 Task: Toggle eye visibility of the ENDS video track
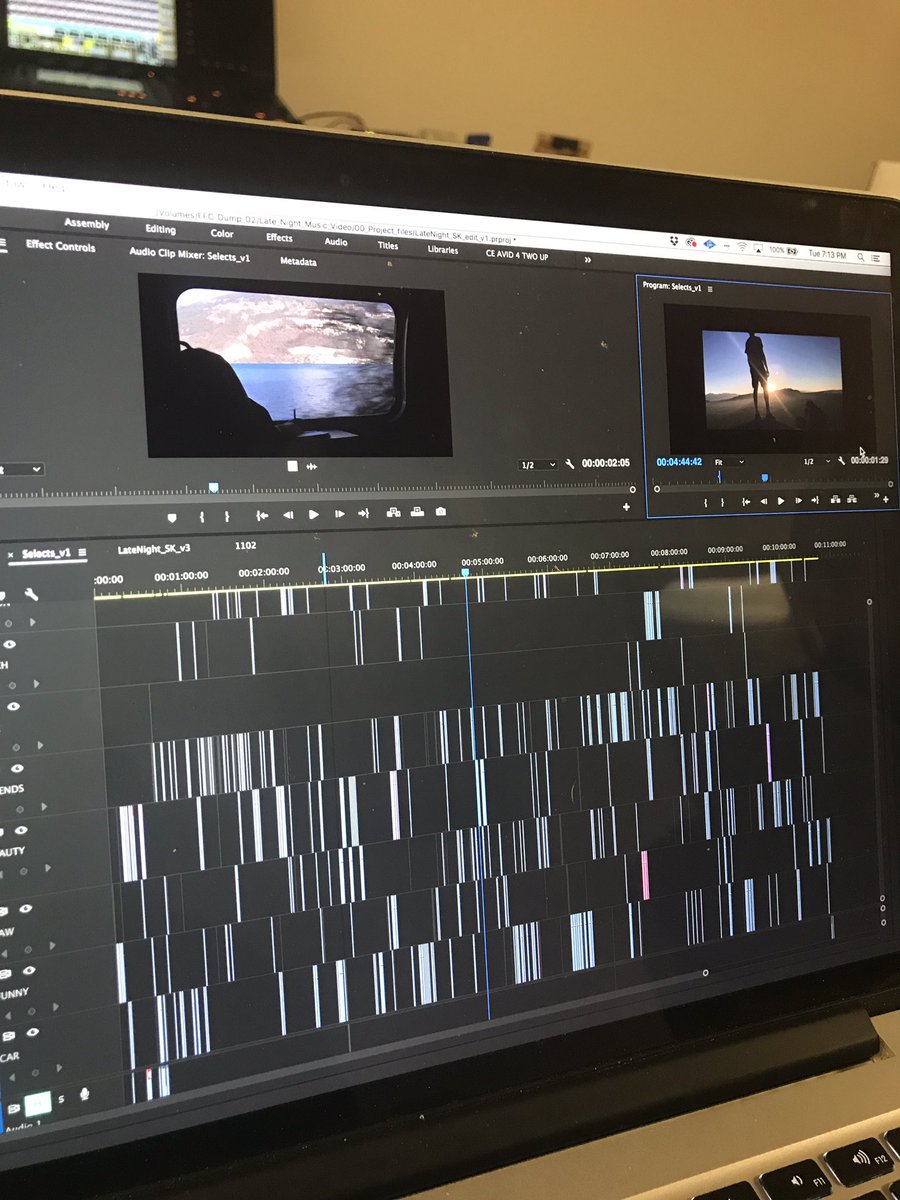point(15,768)
